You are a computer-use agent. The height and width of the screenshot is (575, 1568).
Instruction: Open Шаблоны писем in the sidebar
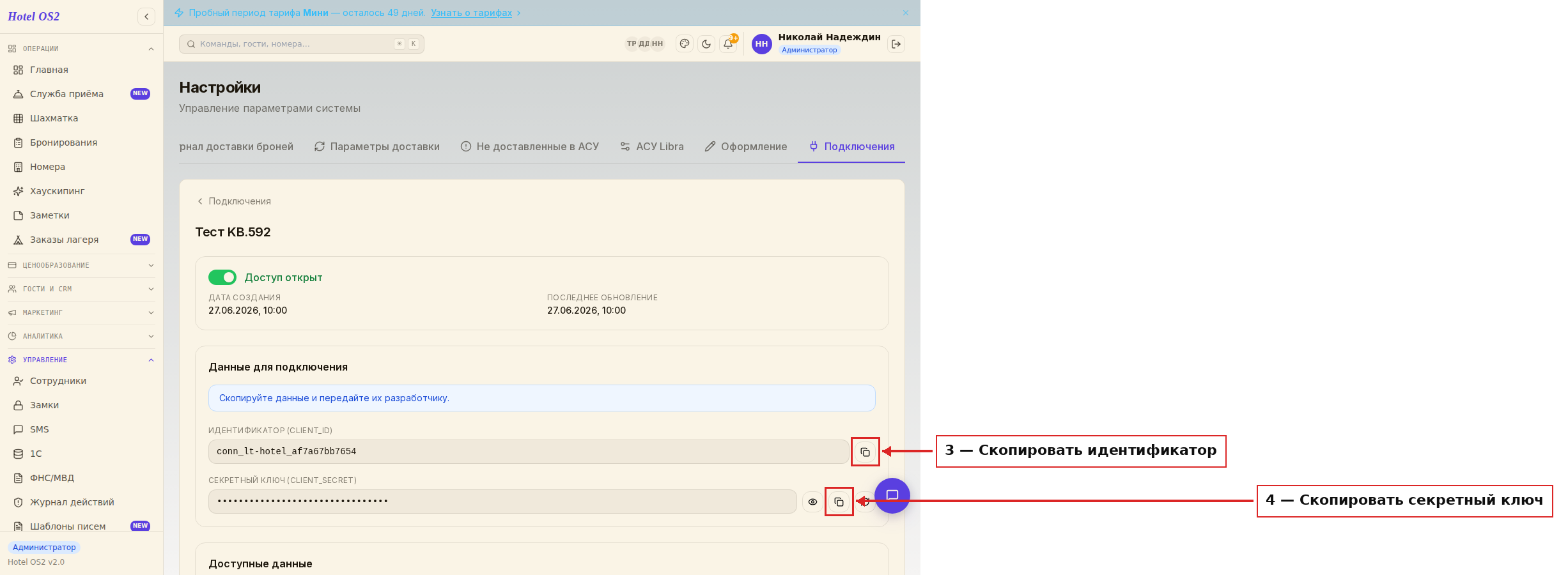tap(81, 526)
